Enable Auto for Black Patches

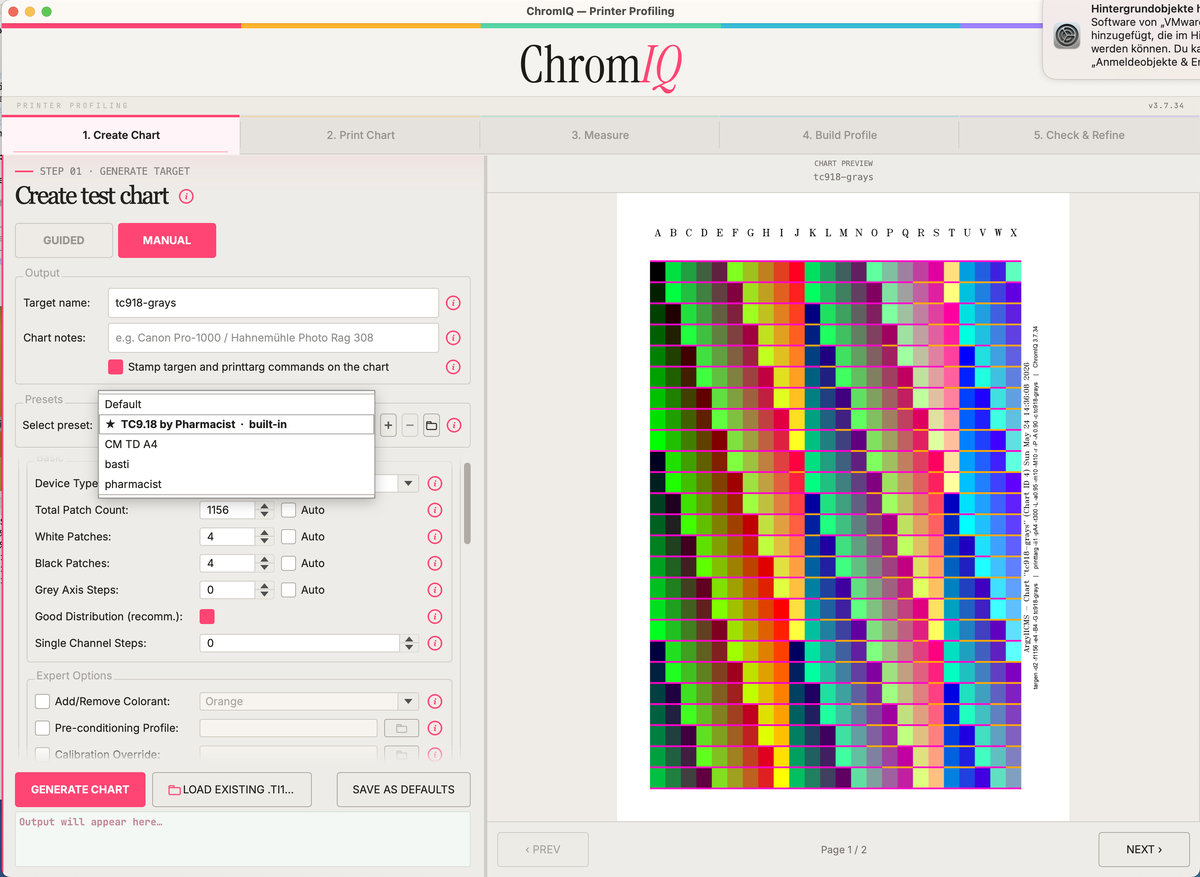[288, 563]
